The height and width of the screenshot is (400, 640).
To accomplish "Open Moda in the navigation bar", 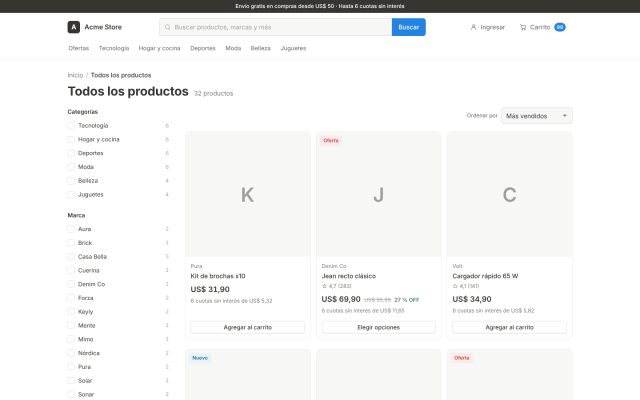I will click(233, 48).
